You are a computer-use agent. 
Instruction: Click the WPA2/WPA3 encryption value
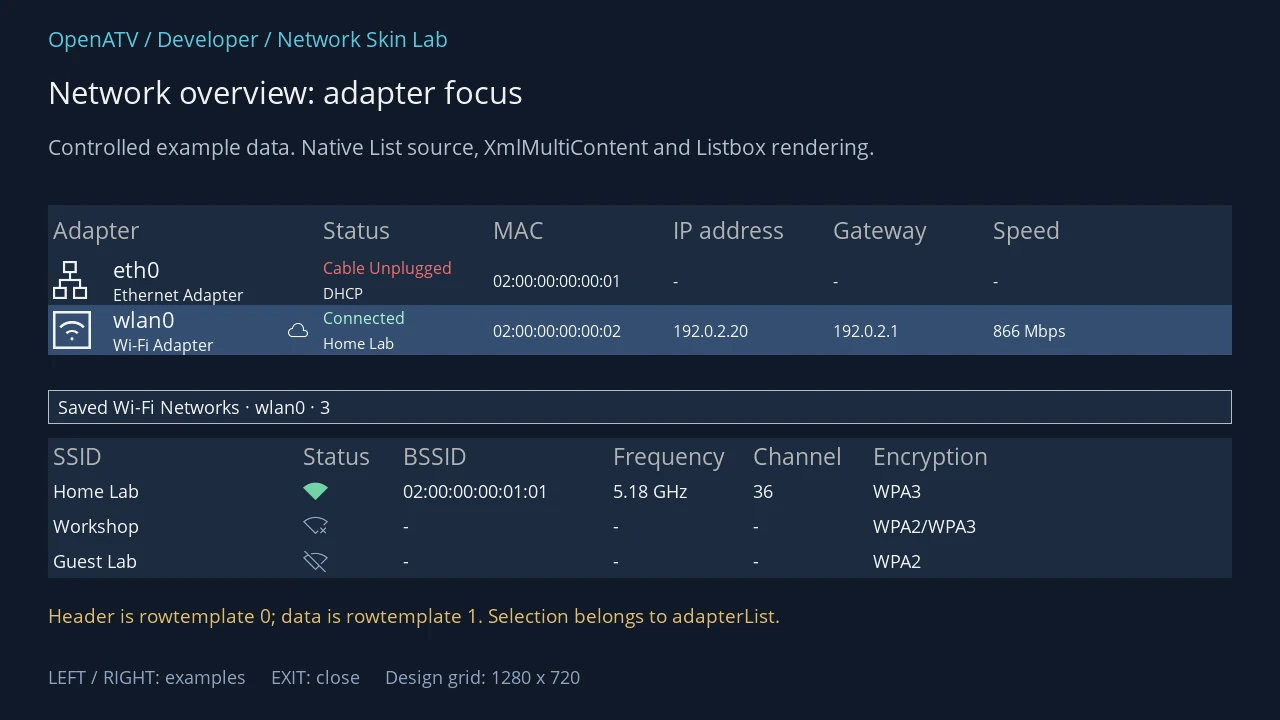(x=924, y=526)
